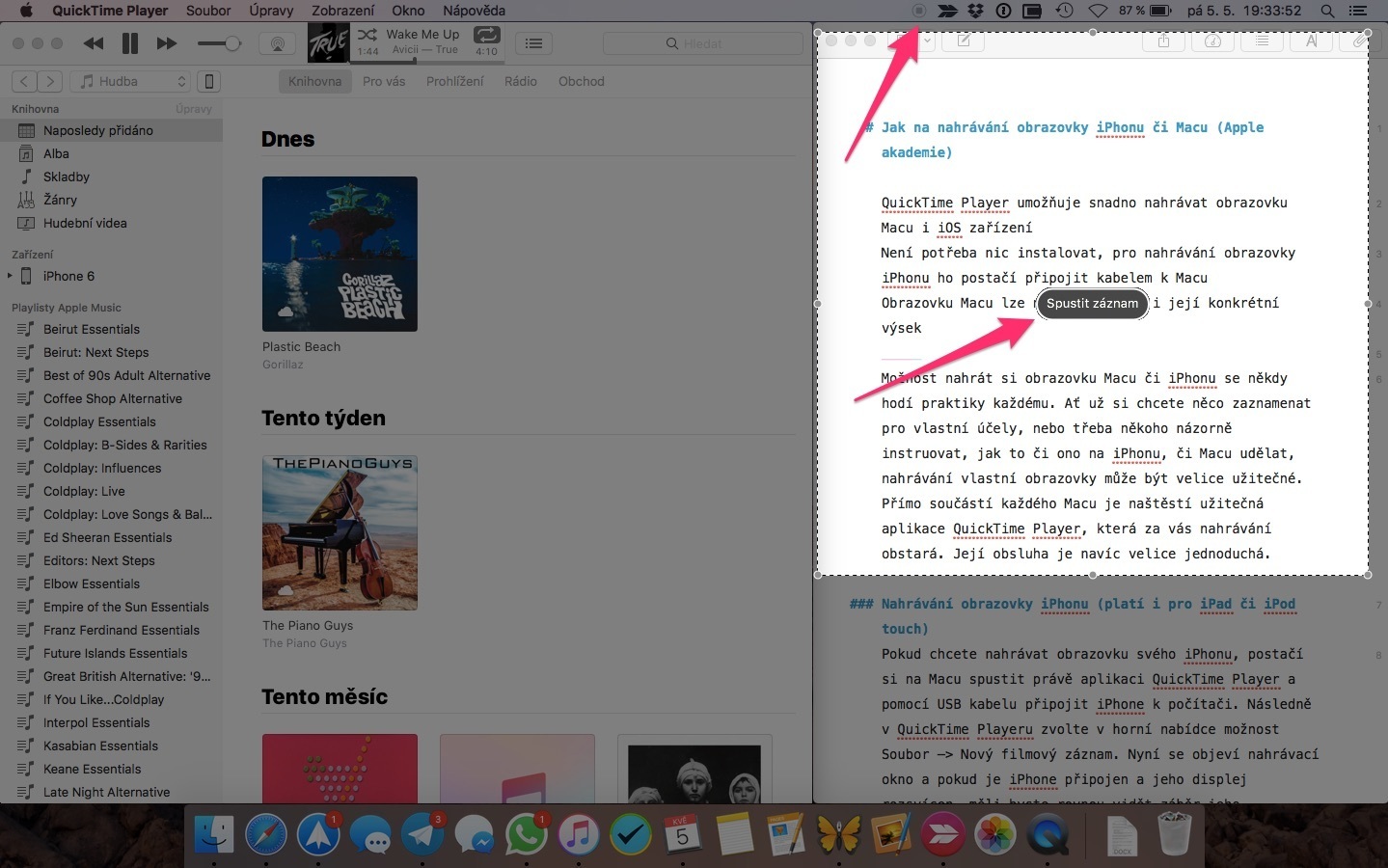This screenshot has width=1388, height=868.
Task: Open the Hudba media type dropdown
Action: coord(130,81)
